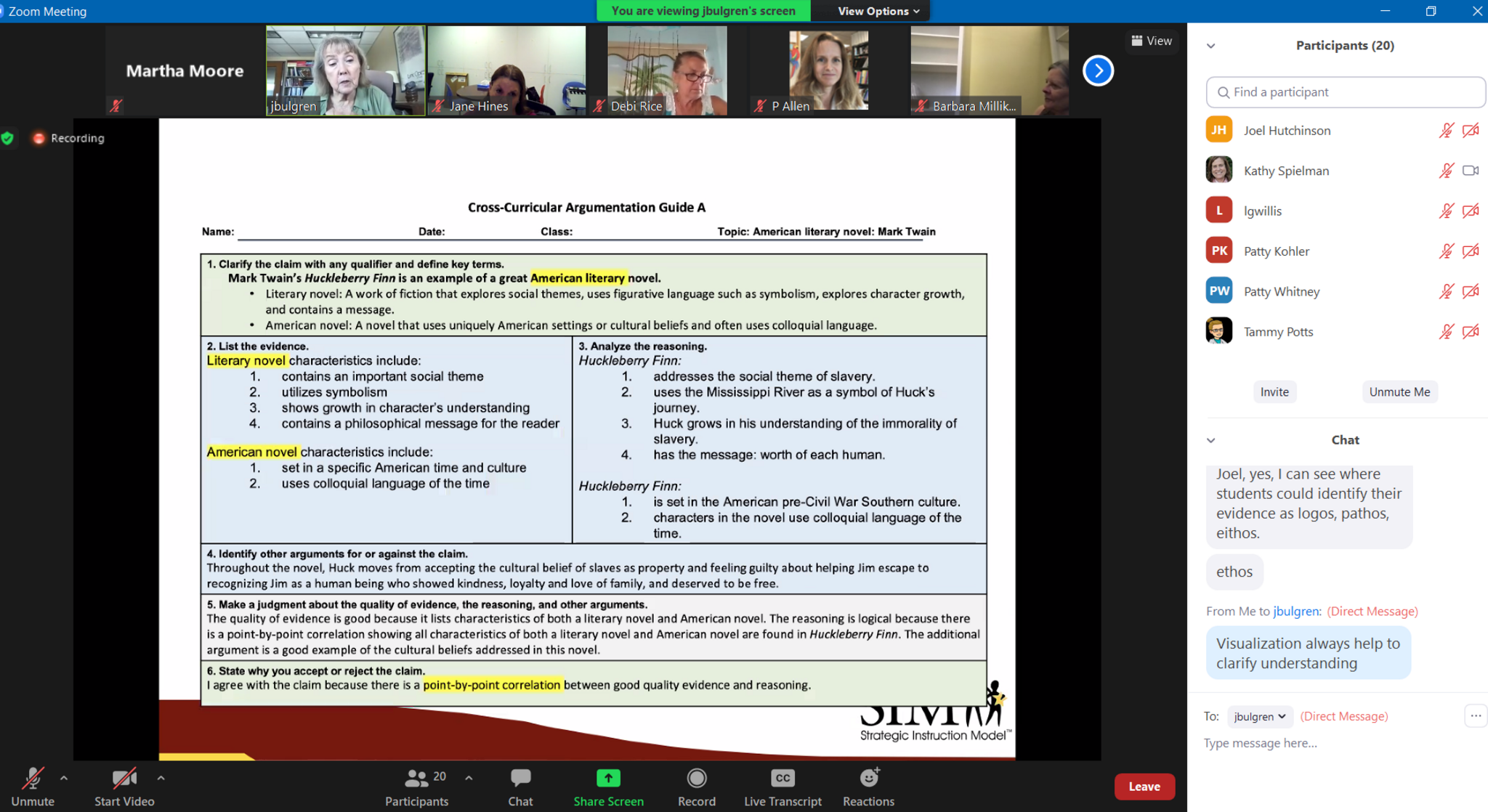Collapse the Chat panel chevron
Viewport: 1488px width, 812px height.
click(1211, 440)
